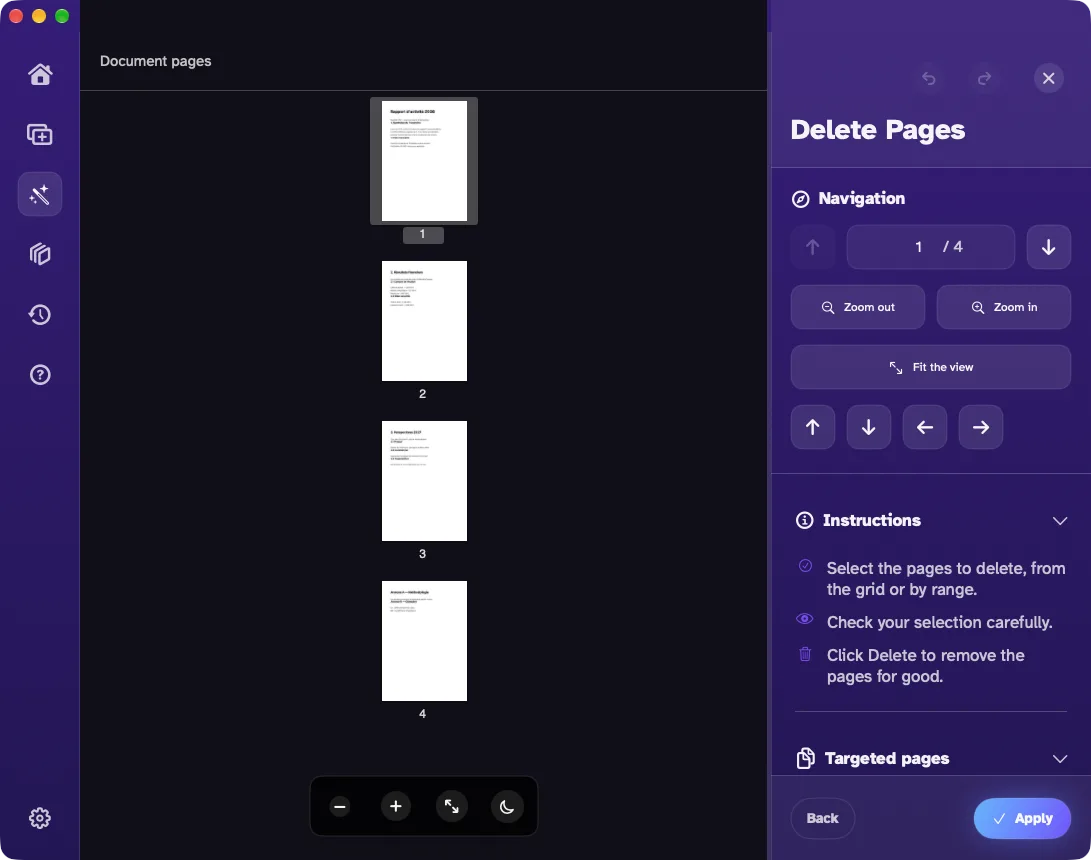Go to previous page arrow in Navigation
The image size is (1091, 860).
pyautogui.click(x=813, y=247)
